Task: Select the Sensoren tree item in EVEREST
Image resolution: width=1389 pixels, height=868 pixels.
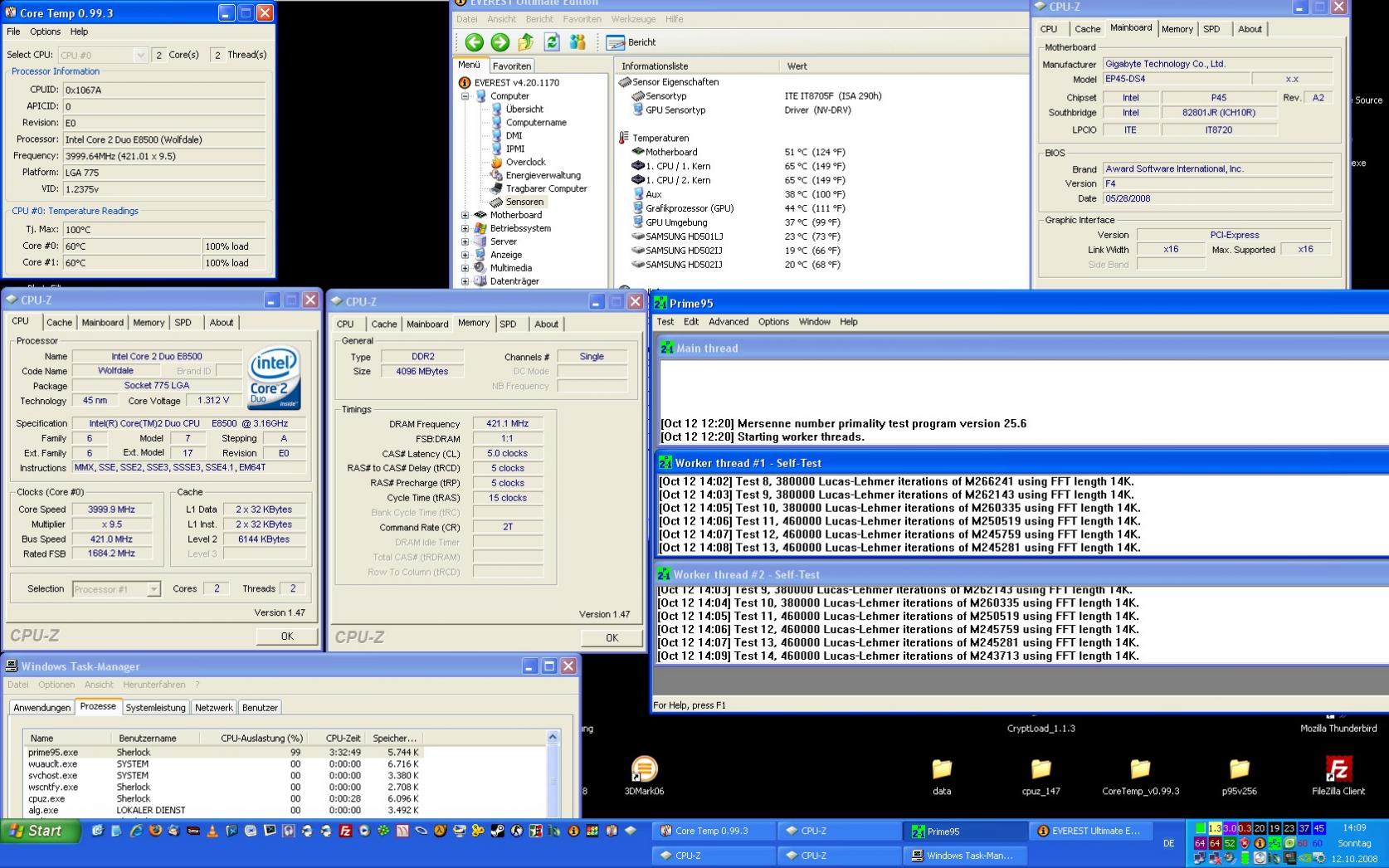Action: (524, 202)
